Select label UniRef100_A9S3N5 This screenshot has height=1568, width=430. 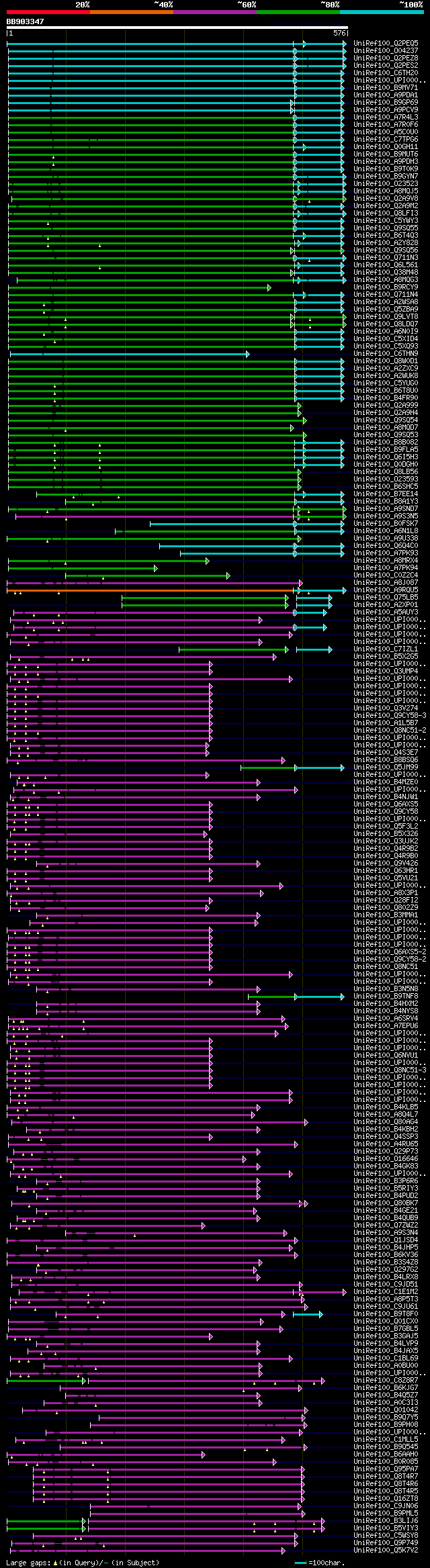click(386, 516)
